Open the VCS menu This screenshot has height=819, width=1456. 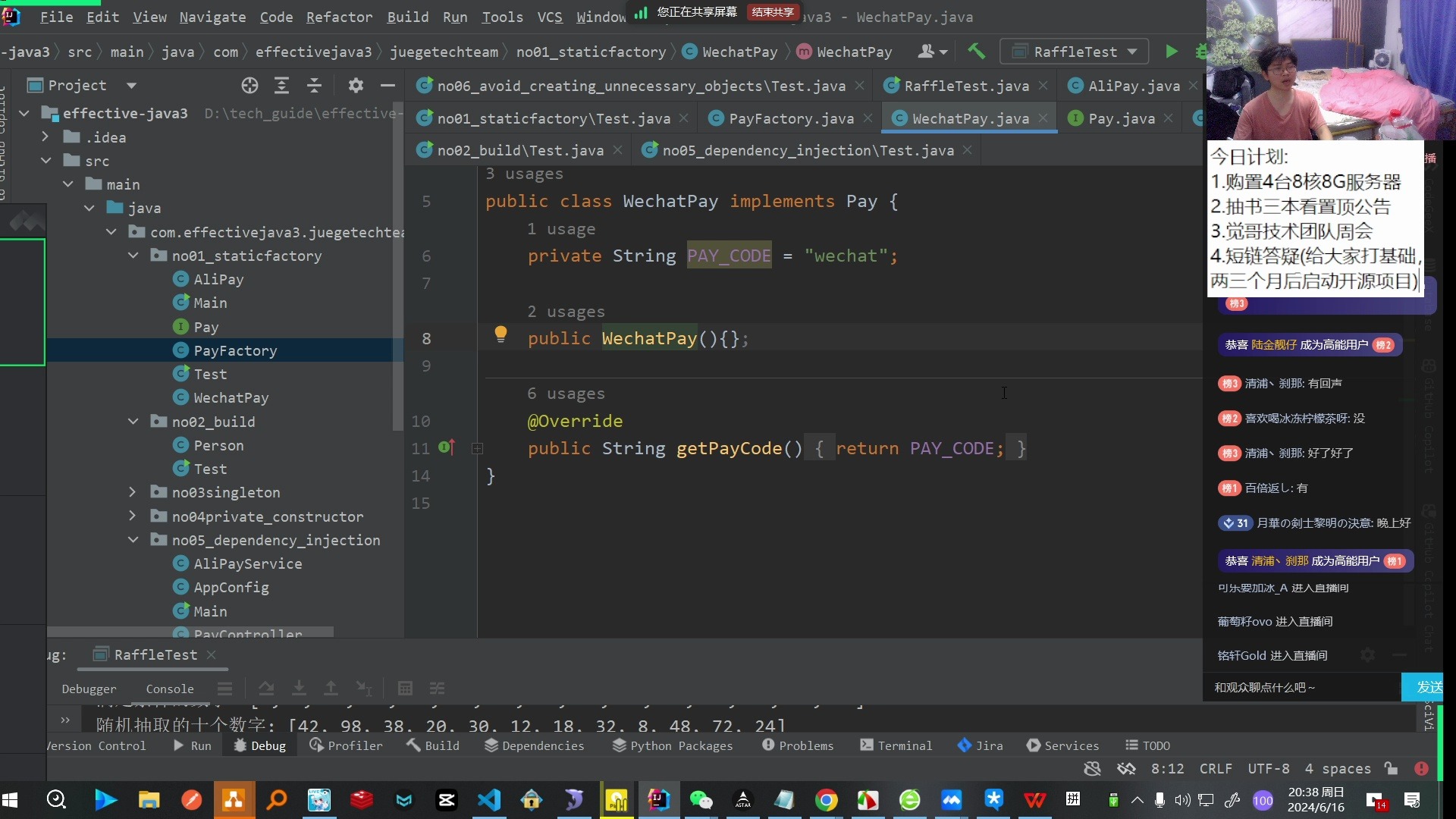pos(550,17)
